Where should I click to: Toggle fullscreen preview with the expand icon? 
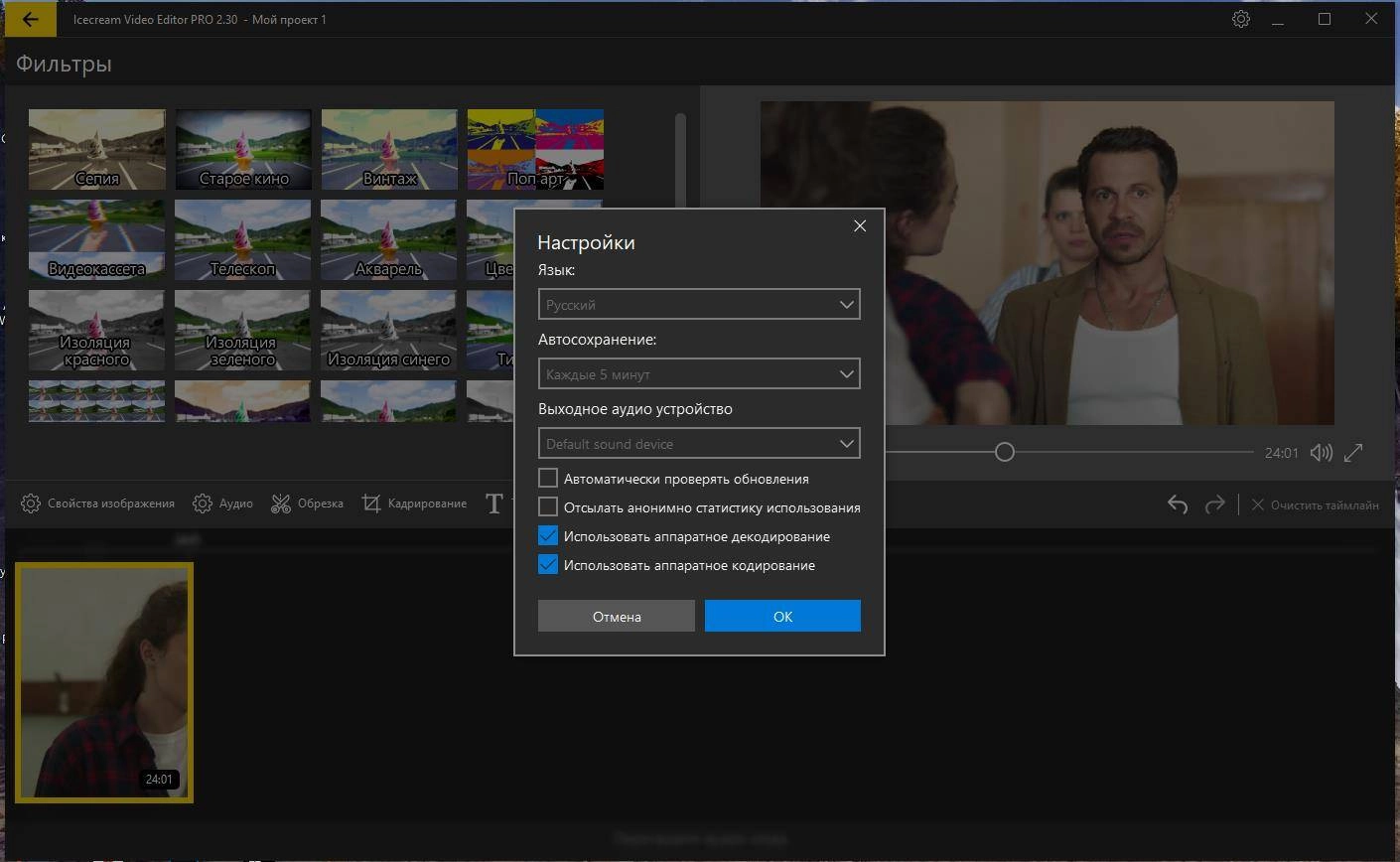(1353, 453)
